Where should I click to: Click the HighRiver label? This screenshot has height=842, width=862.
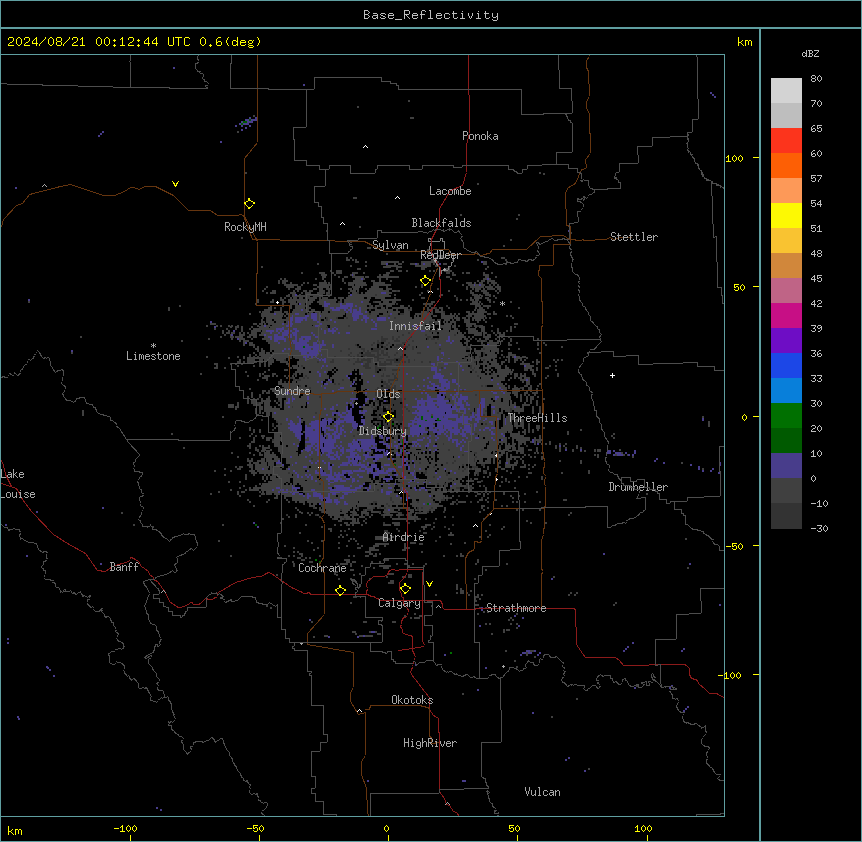tap(430, 743)
